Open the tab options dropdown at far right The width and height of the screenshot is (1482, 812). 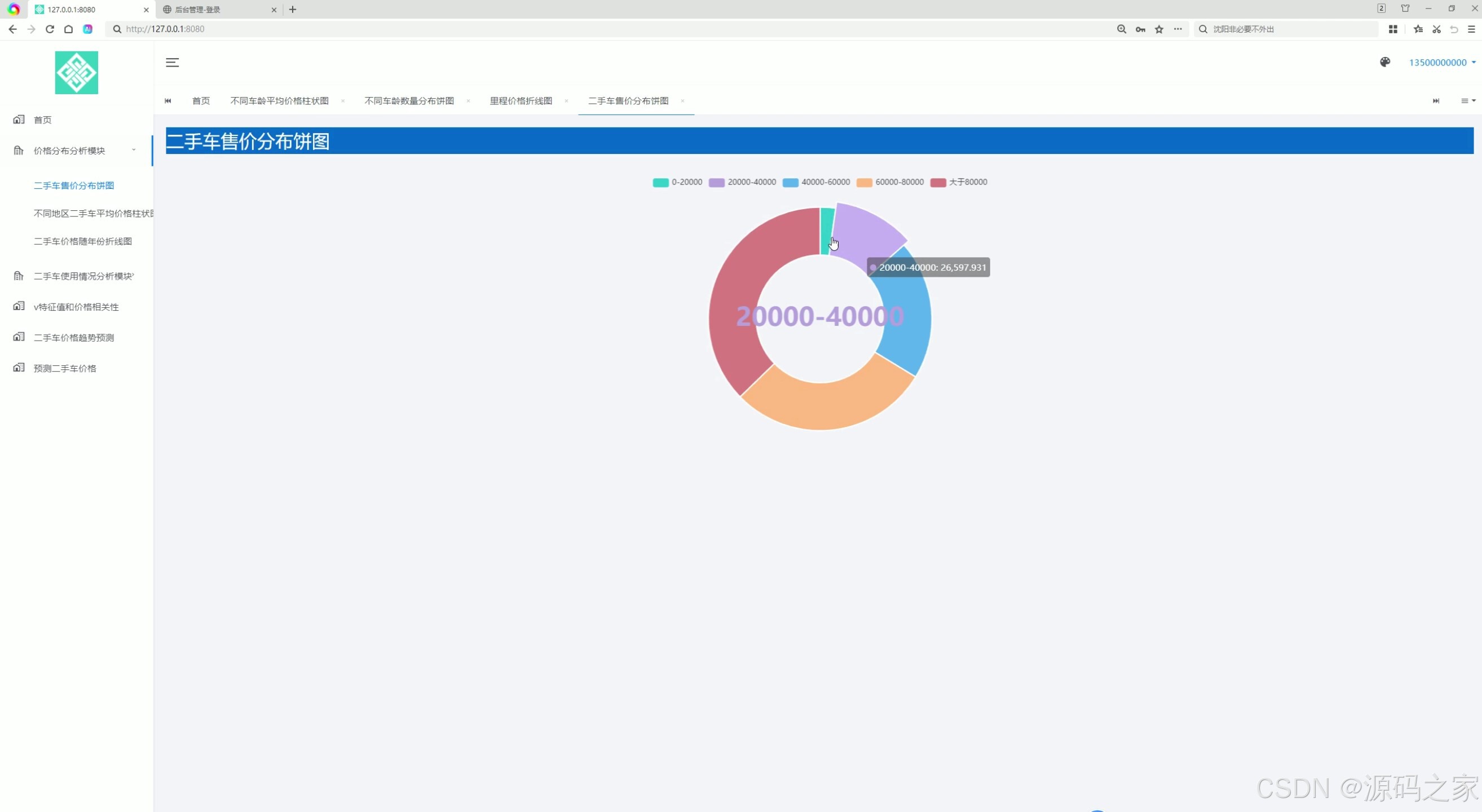point(1467,100)
